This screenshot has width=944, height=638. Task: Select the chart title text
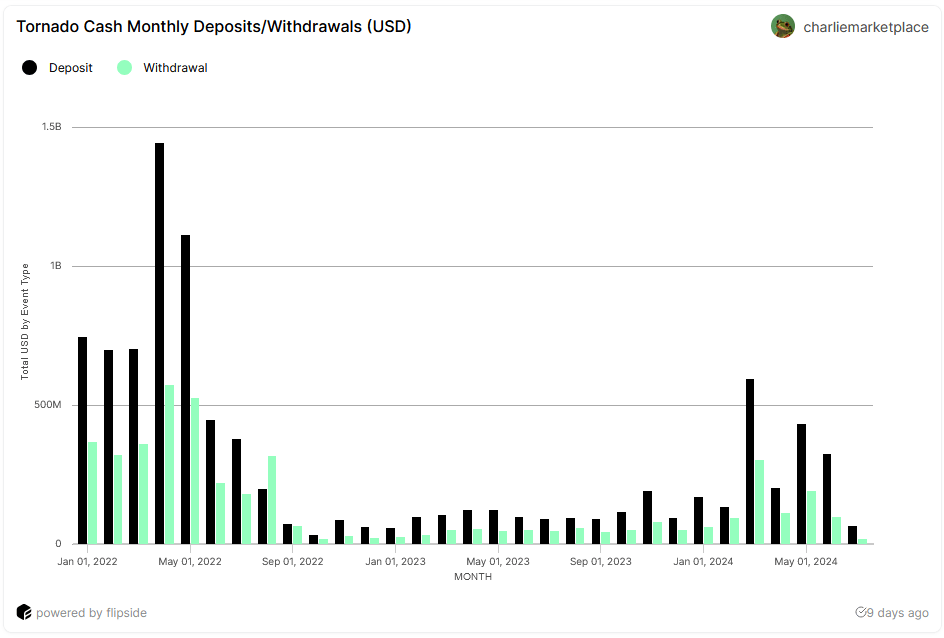pos(214,26)
